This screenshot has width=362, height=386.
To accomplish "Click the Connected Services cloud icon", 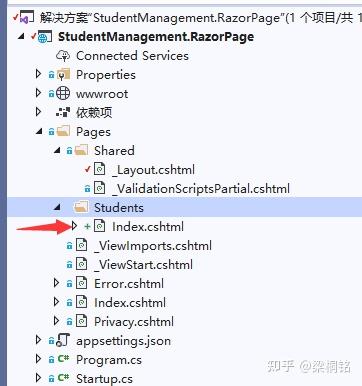I will coord(63,56).
